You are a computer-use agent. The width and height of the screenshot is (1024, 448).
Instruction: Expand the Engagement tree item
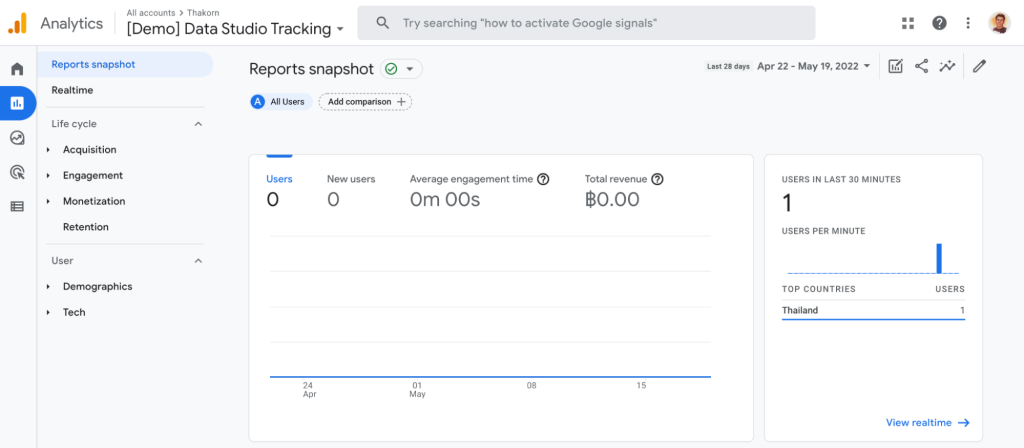click(48, 176)
